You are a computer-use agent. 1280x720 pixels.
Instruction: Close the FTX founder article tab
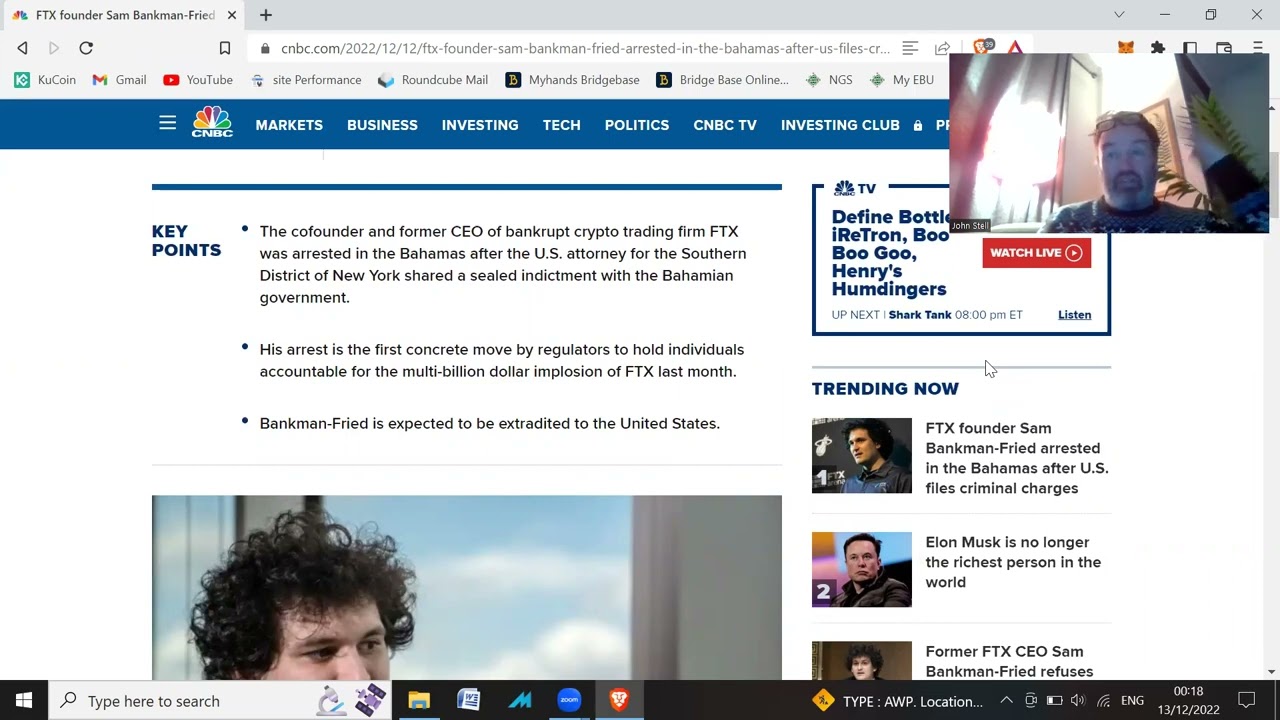point(232,15)
